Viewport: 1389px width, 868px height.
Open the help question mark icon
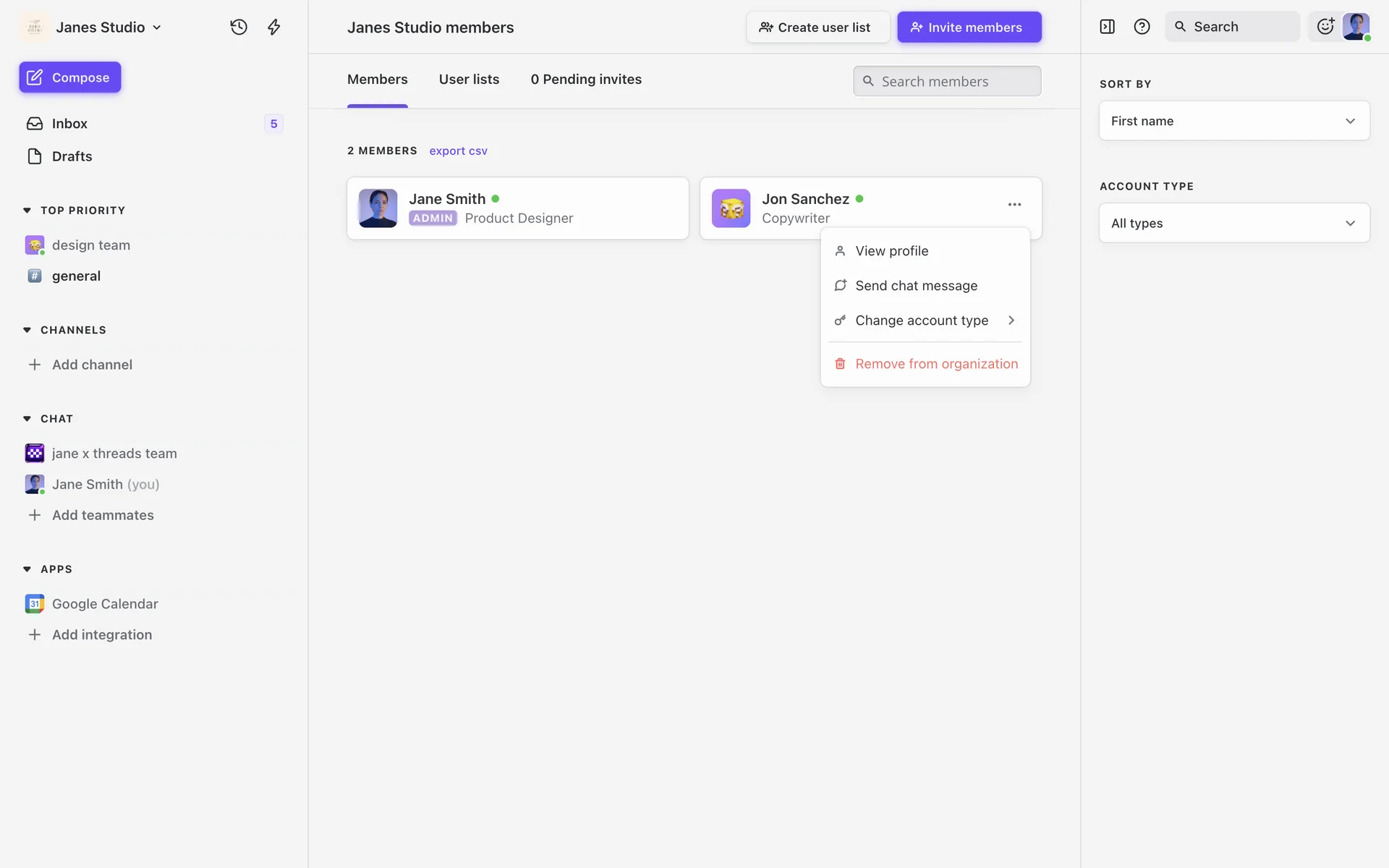(x=1142, y=27)
